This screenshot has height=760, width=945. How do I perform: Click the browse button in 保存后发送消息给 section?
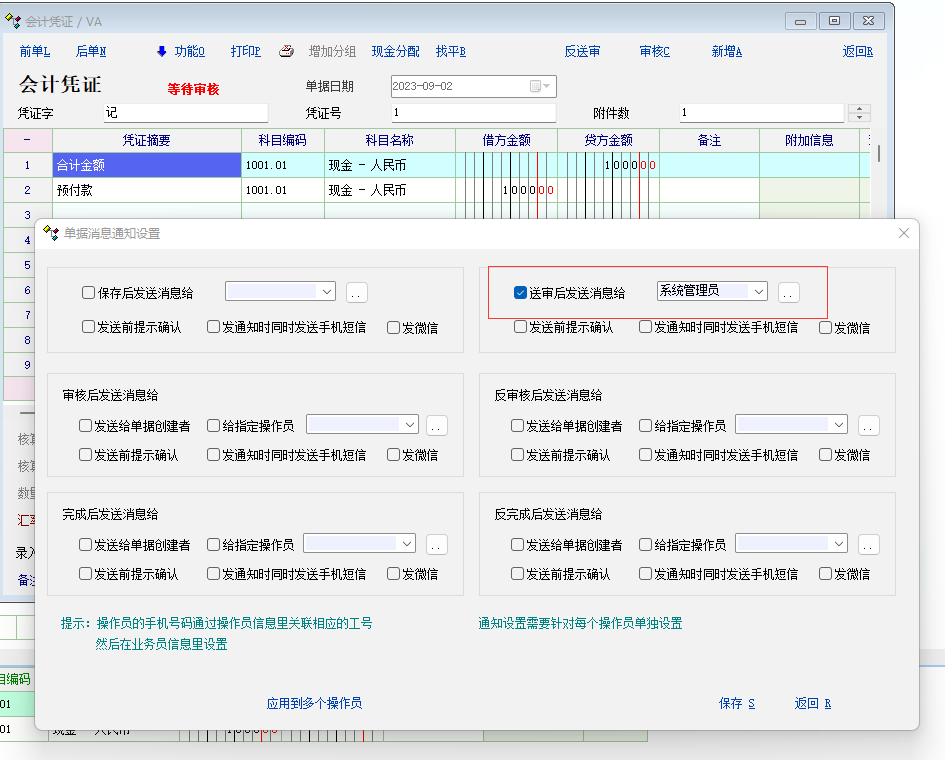coord(357,293)
